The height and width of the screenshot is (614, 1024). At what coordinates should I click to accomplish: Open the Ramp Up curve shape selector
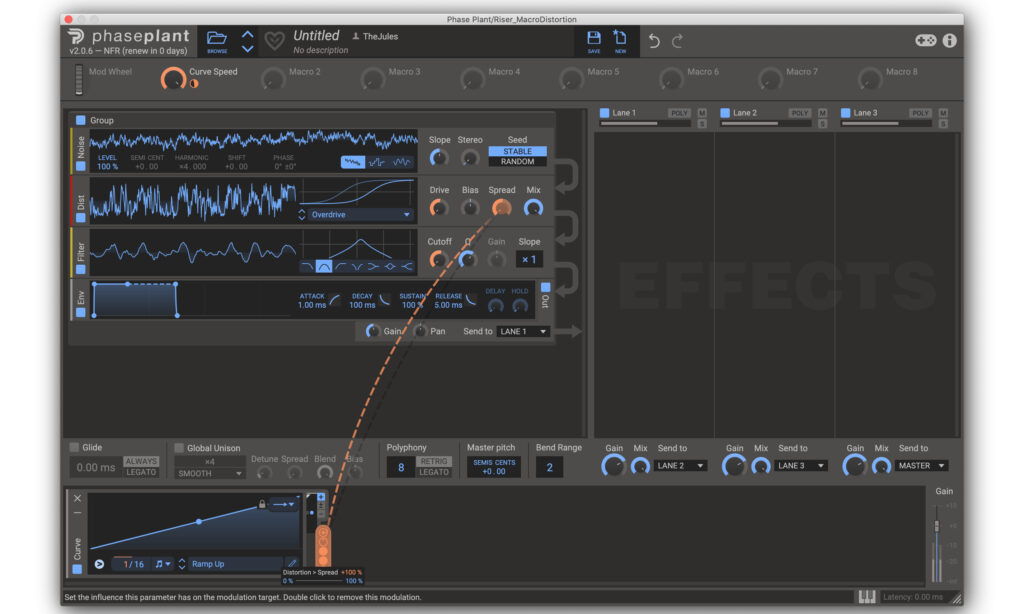pyautogui.click(x=235, y=564)
